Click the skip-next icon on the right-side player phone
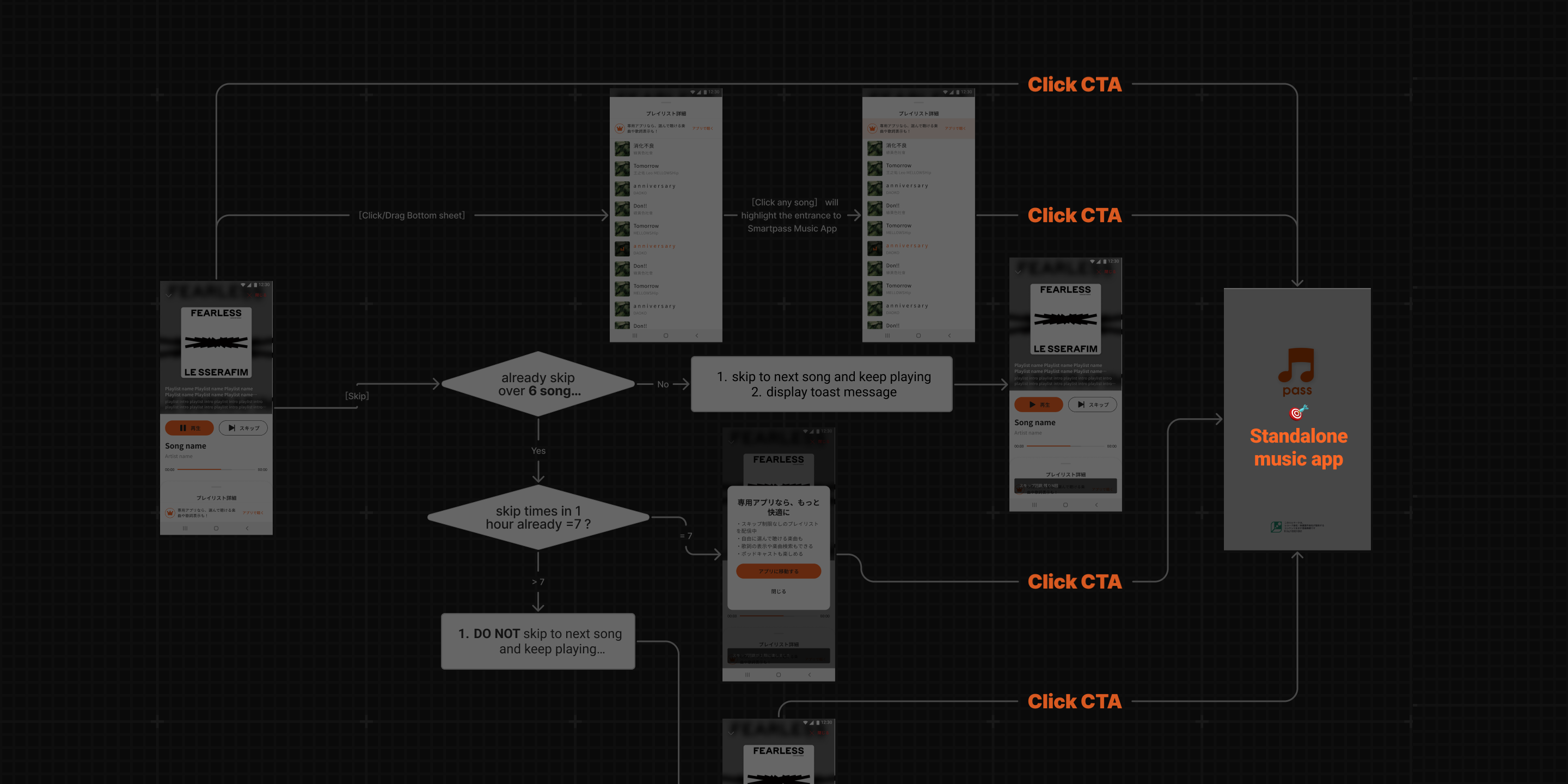1568x784 pixels. click(x=1081, y=404)
